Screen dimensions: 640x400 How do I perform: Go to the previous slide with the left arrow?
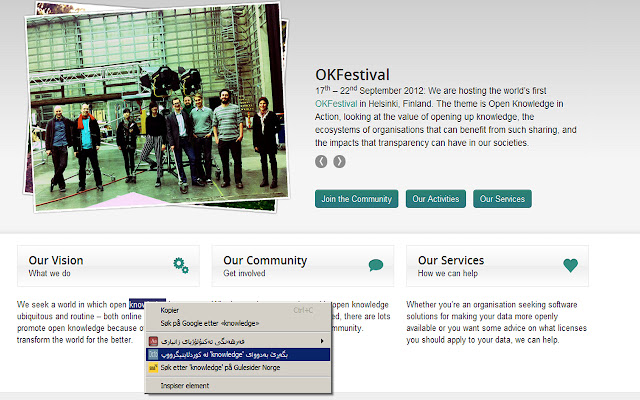[321, 162]
